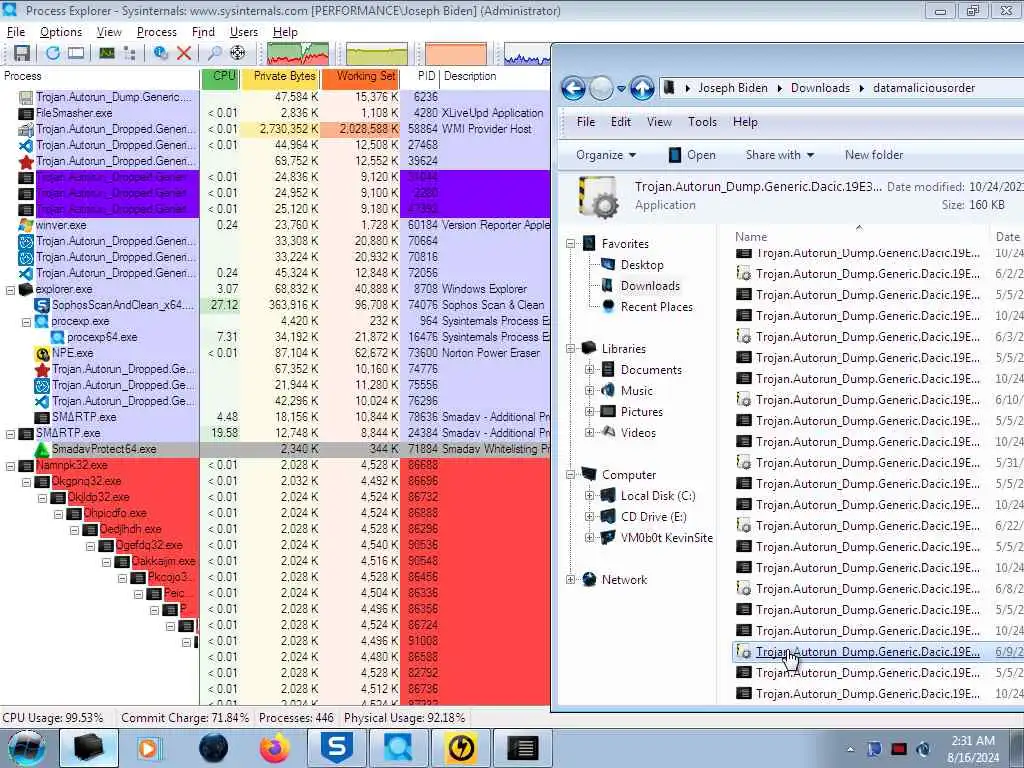The height and width of the screenshot is (768, 1024).
Task: Expand the Network node in navigation pane
Action: [x=570, y=579]
